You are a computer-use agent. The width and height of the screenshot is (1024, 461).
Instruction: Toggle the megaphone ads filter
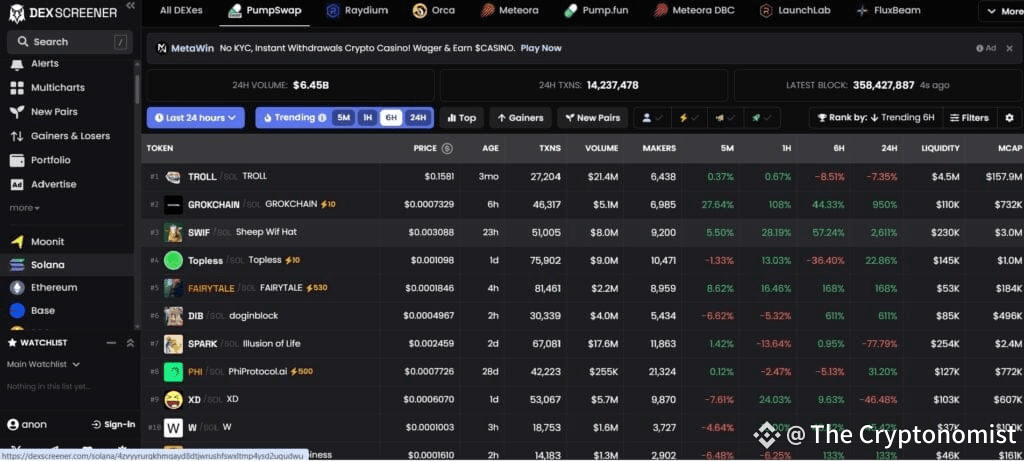coord(726,118)
